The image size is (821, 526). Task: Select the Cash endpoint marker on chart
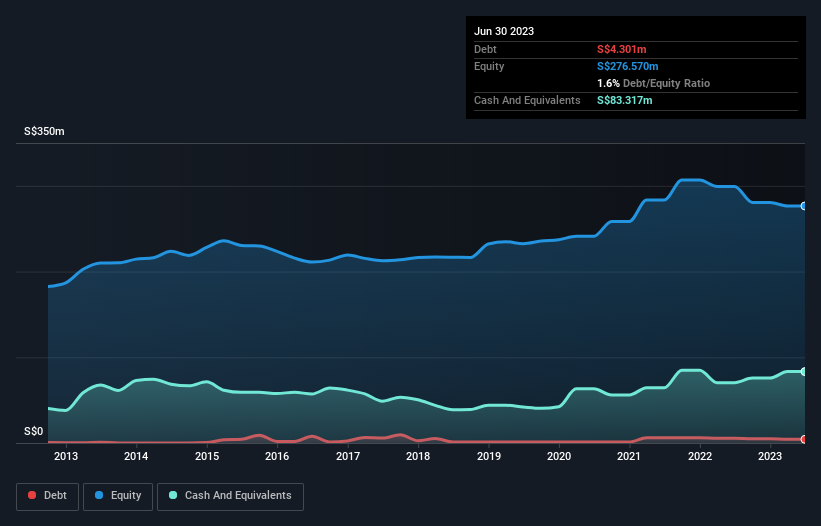click(804, 372)
